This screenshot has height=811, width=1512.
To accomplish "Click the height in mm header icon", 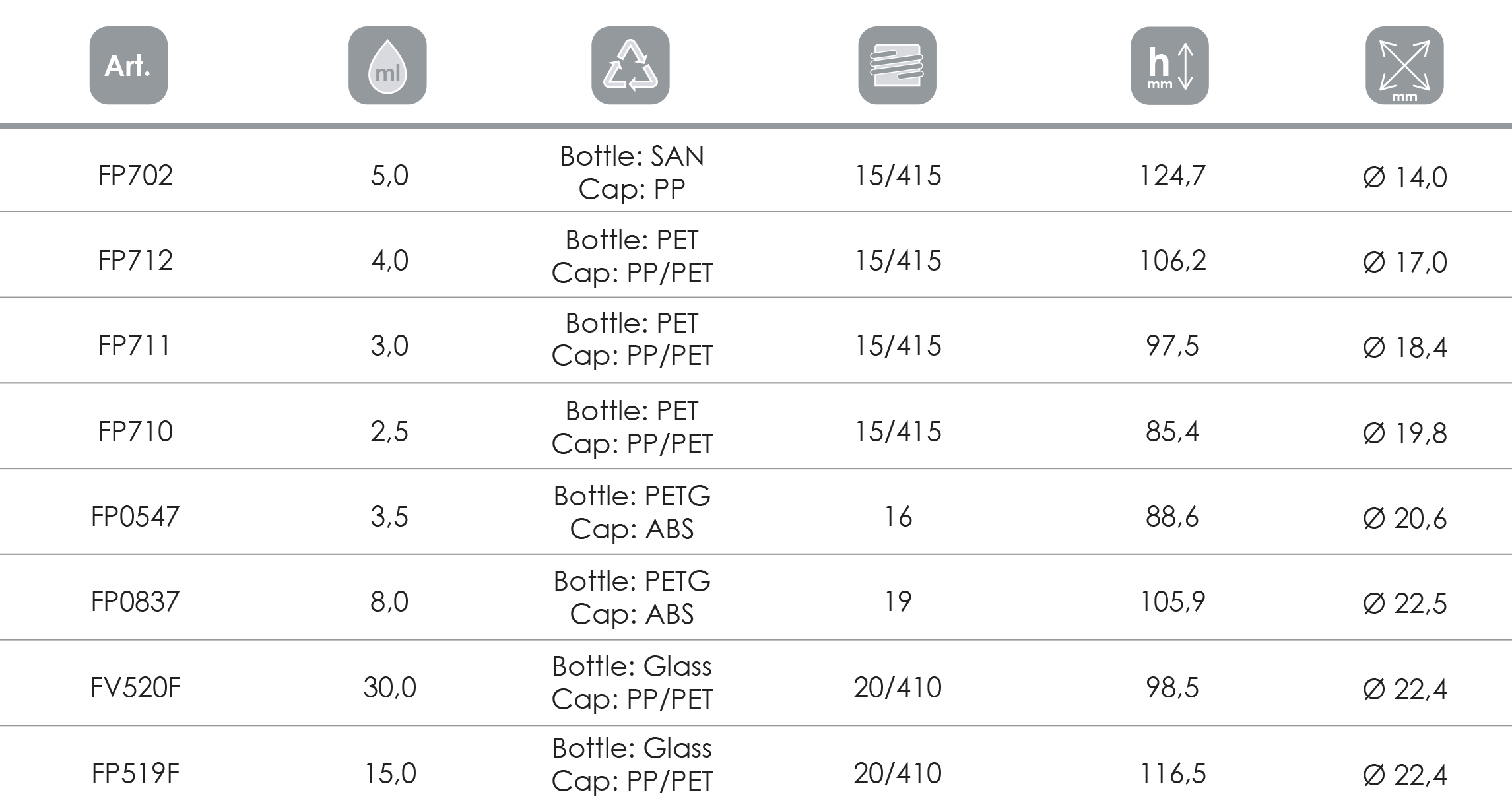I will (x=1169, y=66).
